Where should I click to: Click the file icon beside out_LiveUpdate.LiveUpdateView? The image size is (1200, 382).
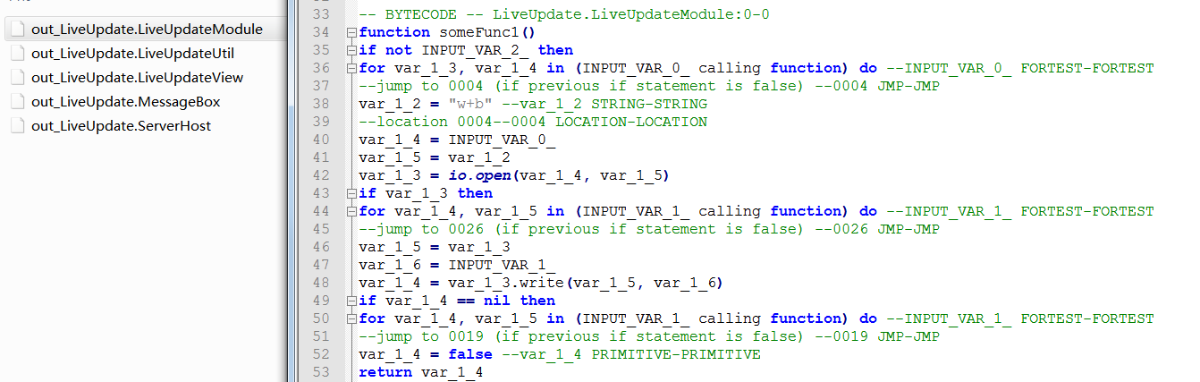(x=16, y=77)
